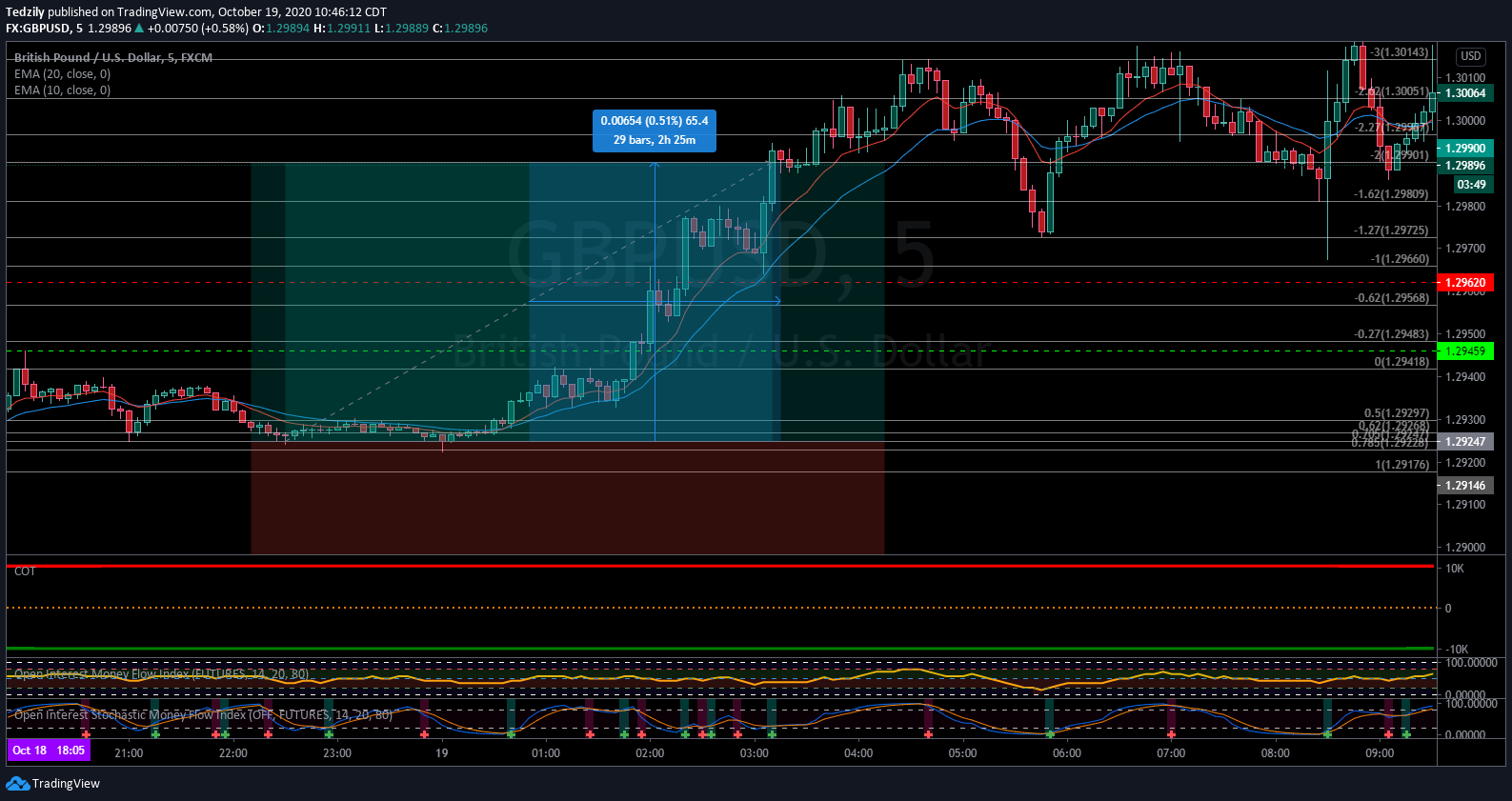Open the USD currency selector button
This screenshot has height=801, width=1512.
pos(1471,56)
